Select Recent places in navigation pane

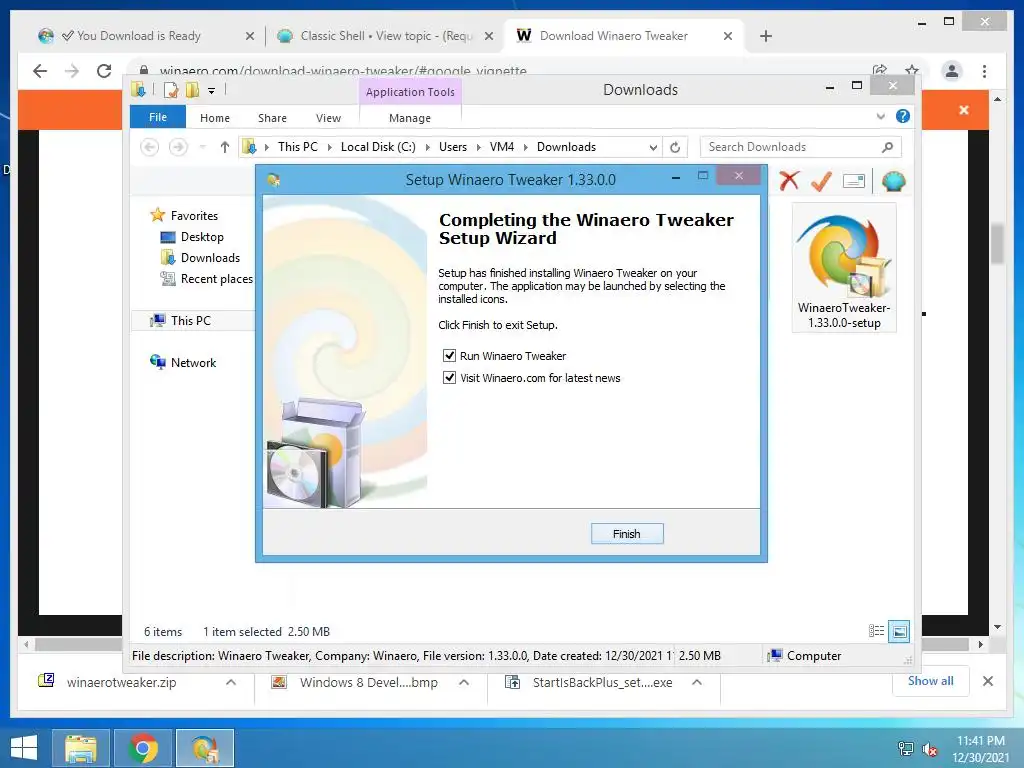[x=216, y=279]
